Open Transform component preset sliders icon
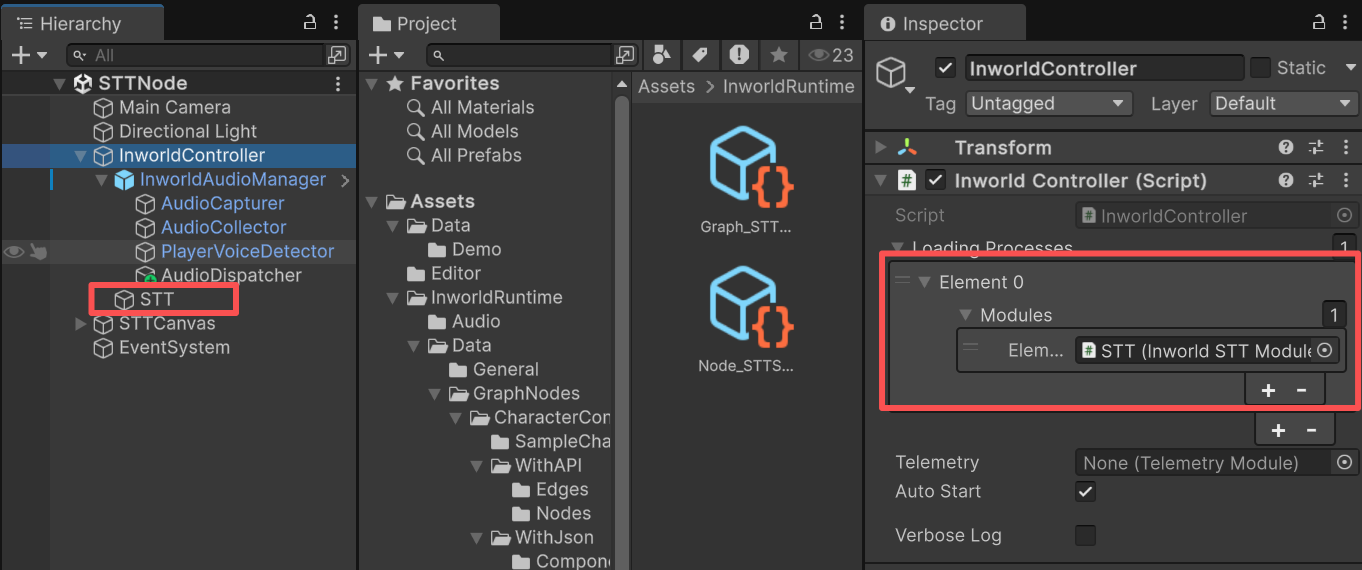 (1316, 148)
